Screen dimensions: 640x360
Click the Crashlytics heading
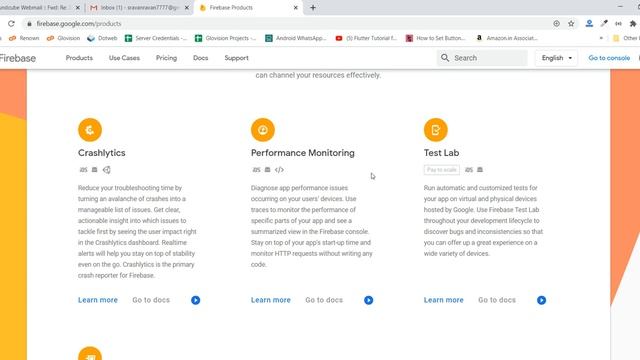point(102,153)
